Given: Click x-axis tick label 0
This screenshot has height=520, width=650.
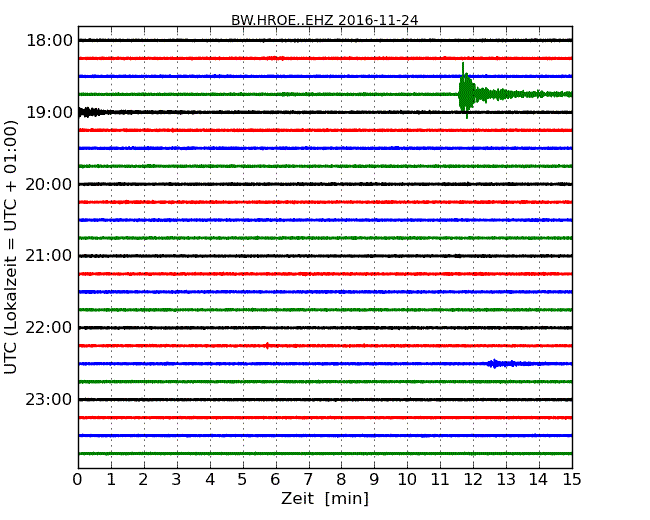Looking at the screenshot, I should click(x=78, y=480).
